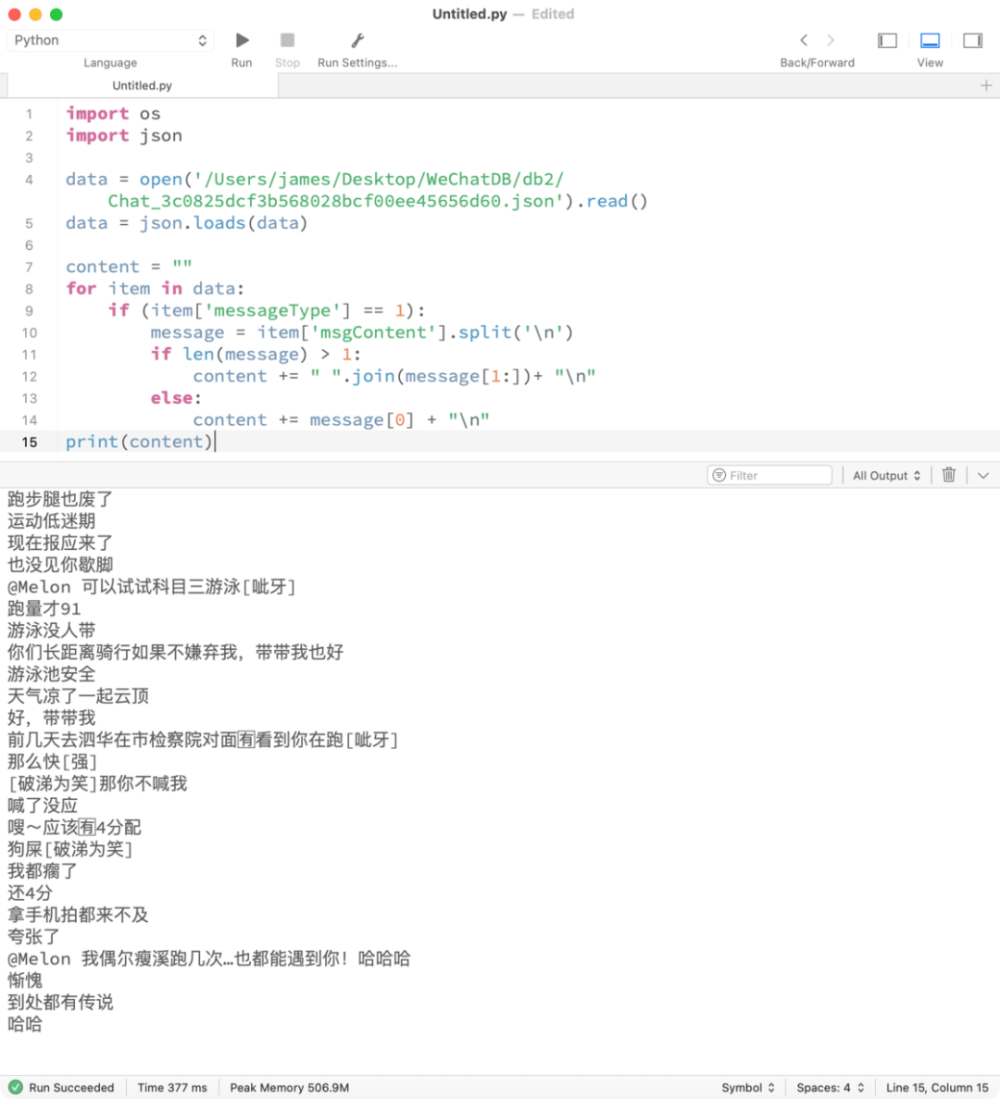
Task: Click output line '哈哈' at bottom
Action: click(x=25, y=1024)
